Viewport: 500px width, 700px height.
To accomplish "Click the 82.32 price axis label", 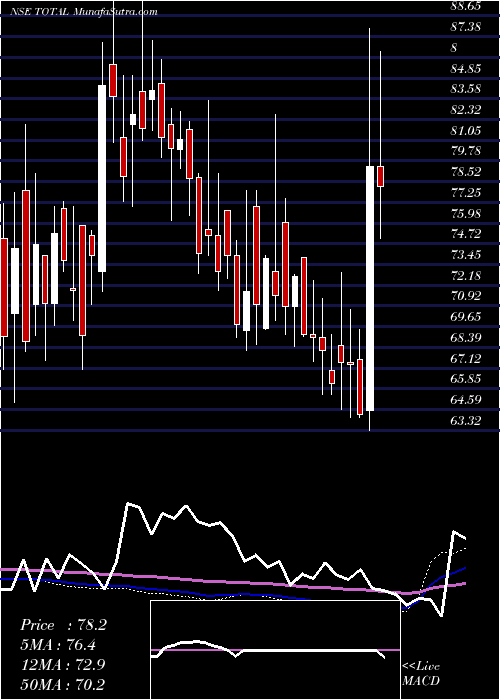I will [466, 110].
